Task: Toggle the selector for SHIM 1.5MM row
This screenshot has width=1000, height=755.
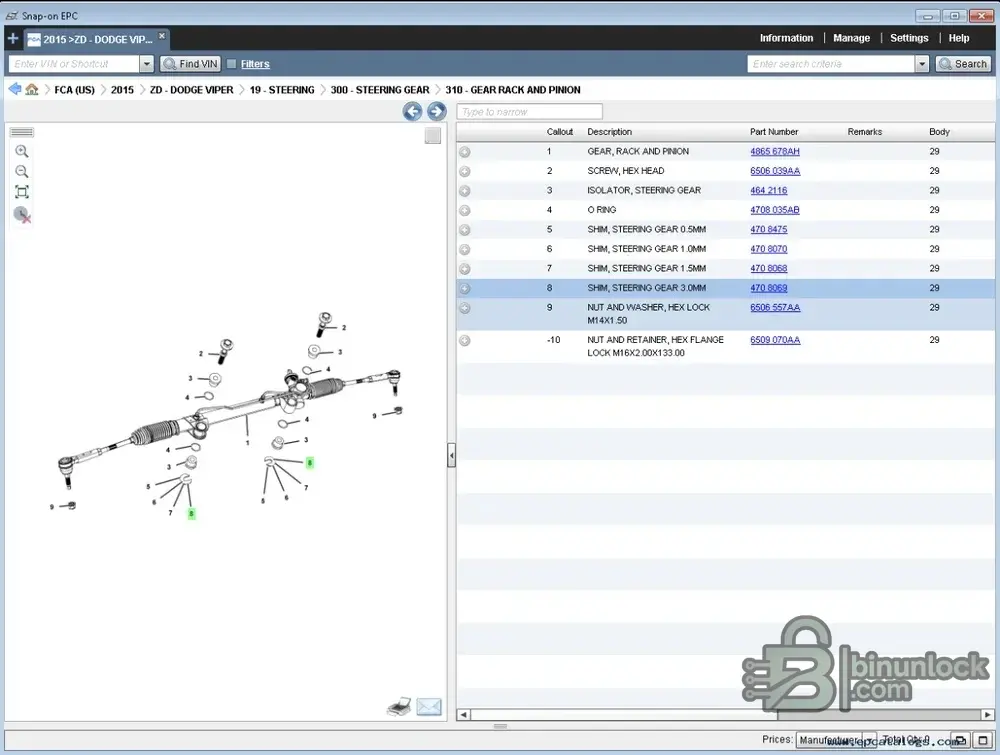Action: (465, 269)
